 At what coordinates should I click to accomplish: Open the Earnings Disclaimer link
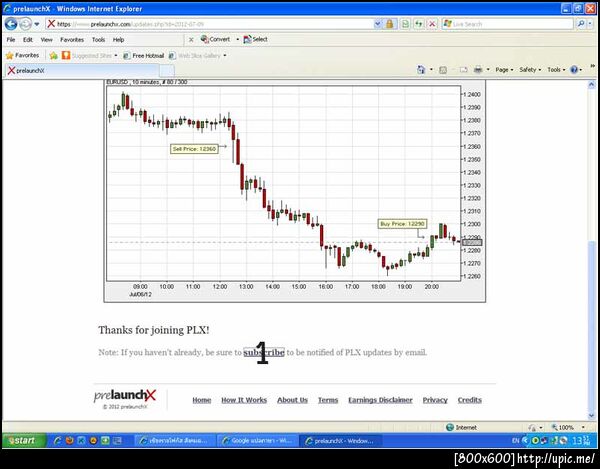pyautogui.click(x=380, y=400)
